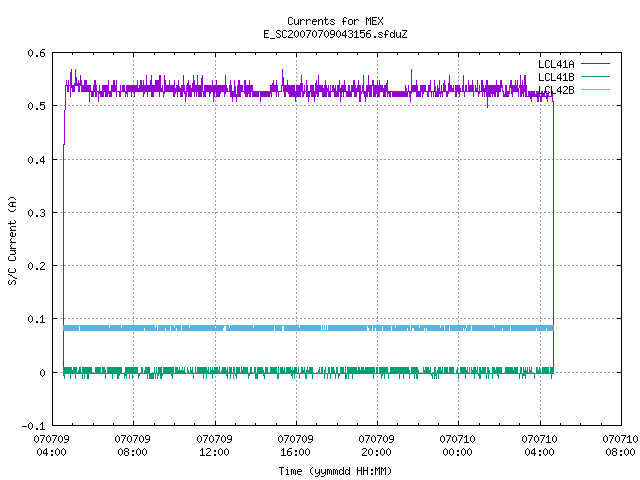
Task: Click the 0.2 y-axis tick label
Action: pos(36,266)
